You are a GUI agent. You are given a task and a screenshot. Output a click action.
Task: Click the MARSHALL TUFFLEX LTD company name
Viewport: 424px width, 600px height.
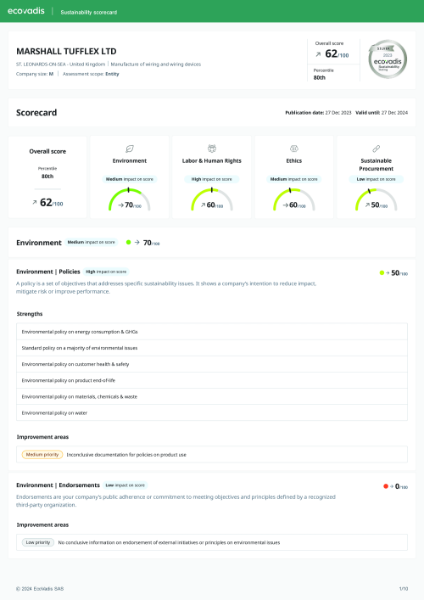pos(66,51)
